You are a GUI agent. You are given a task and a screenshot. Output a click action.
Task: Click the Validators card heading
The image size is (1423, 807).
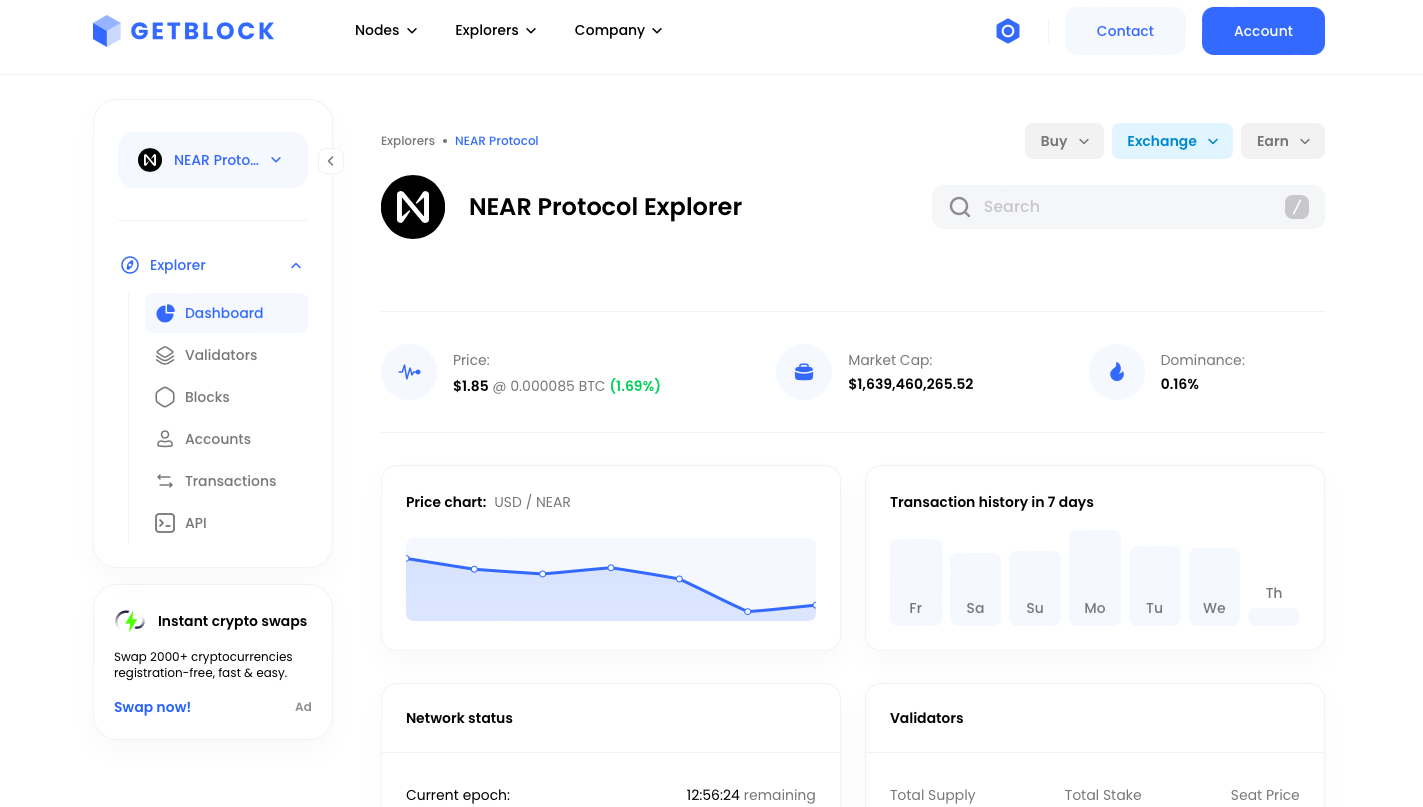927,718
